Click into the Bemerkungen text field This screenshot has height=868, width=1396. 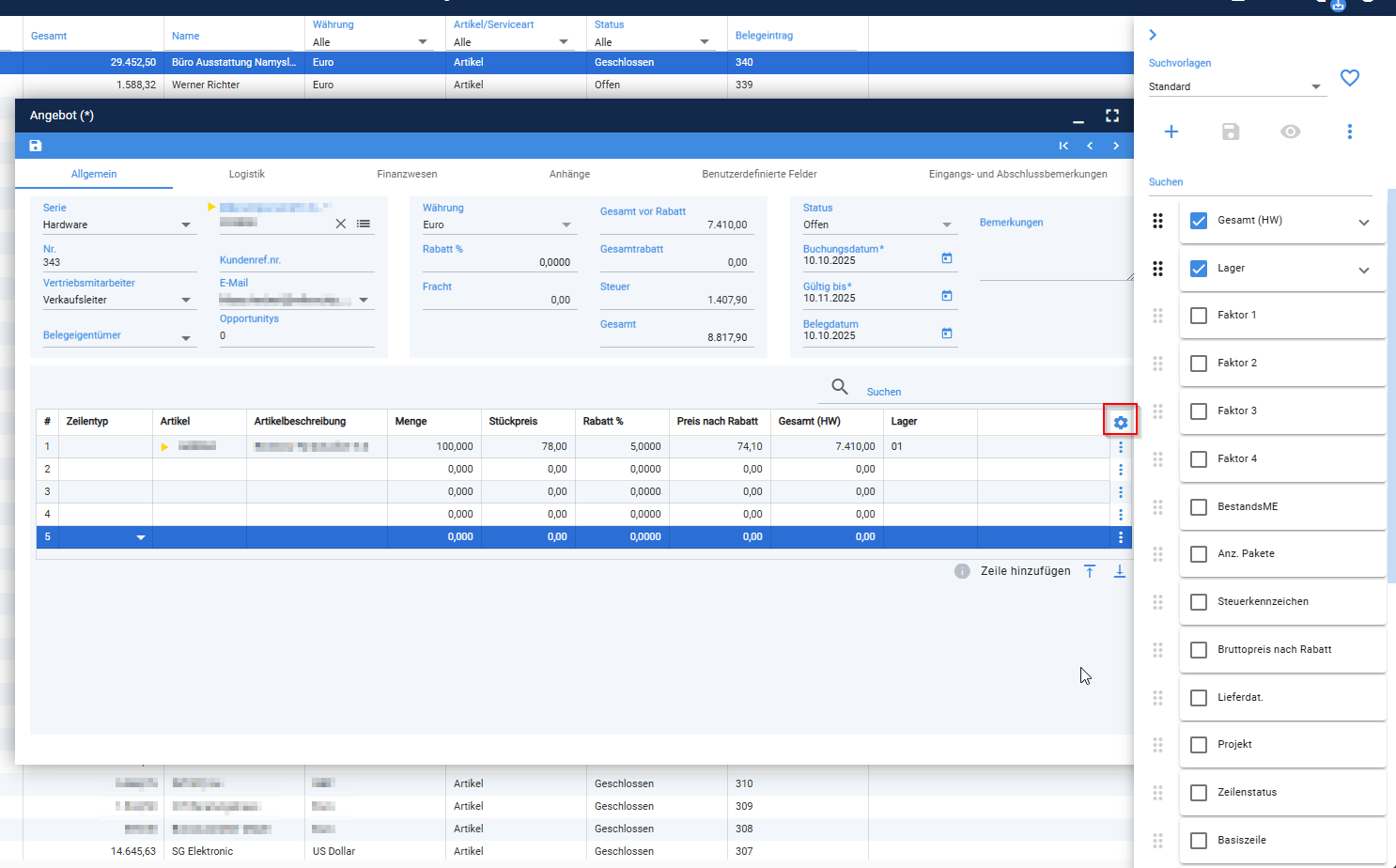(1056, 256)
